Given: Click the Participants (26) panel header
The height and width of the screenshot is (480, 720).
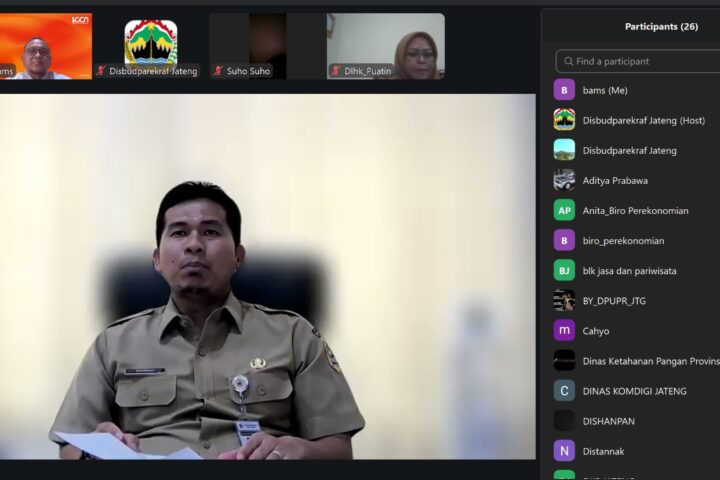Looking at the screenshot, I should click(661, 27).
